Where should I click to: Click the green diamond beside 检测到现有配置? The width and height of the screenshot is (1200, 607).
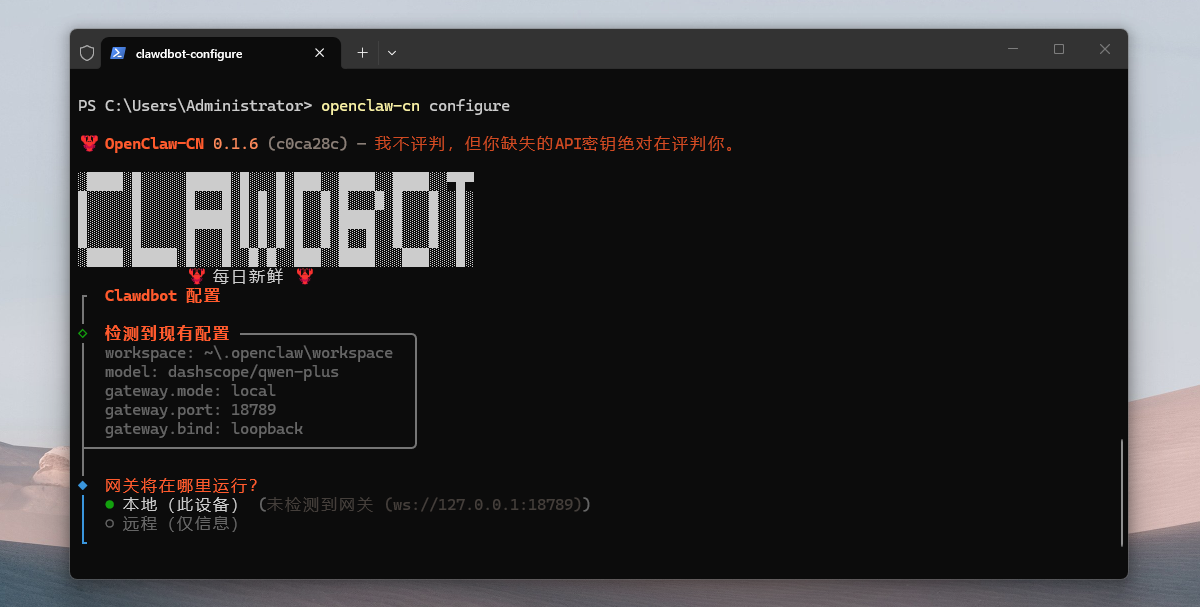click(x=83, y=333)
